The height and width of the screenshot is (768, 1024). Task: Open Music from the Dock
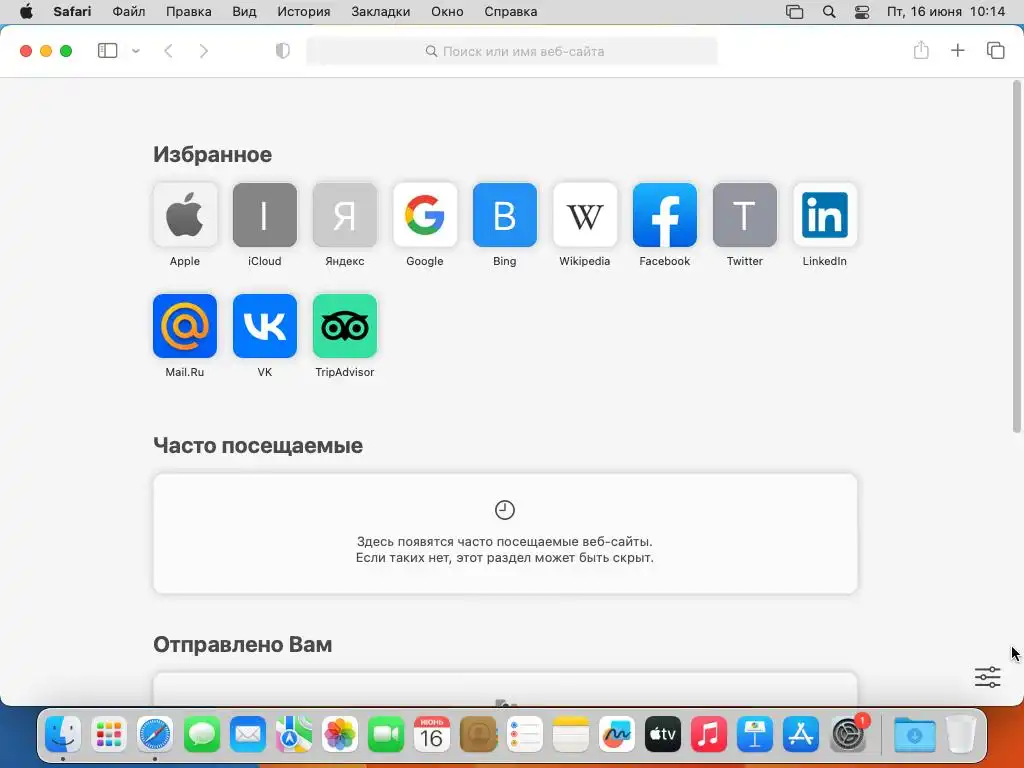click(709, 735)
